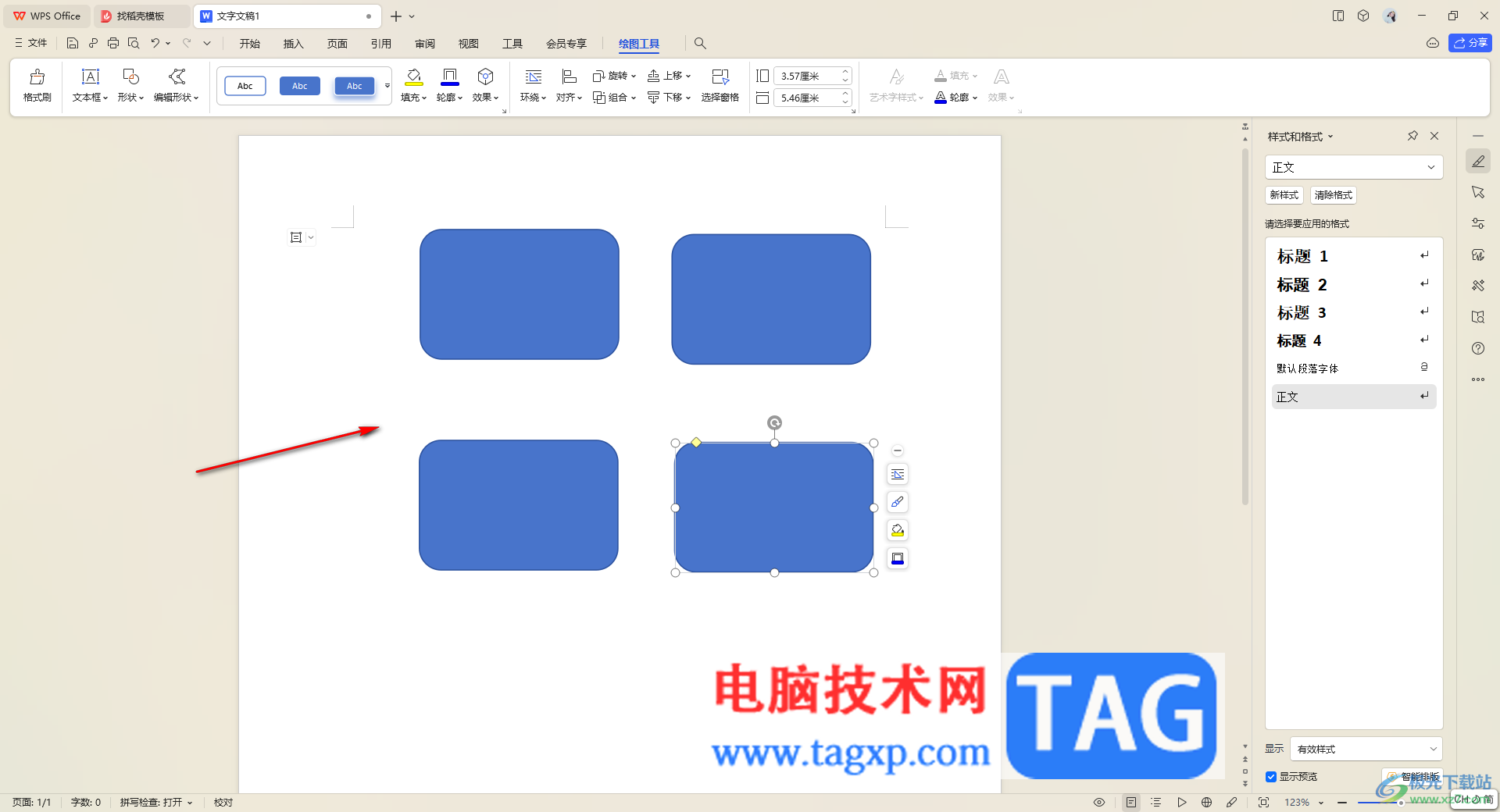The height and width of the screenshot is (812, 1500).
Task: Click the Print icon in quick access toolbar
Action: tap(113, 43)
